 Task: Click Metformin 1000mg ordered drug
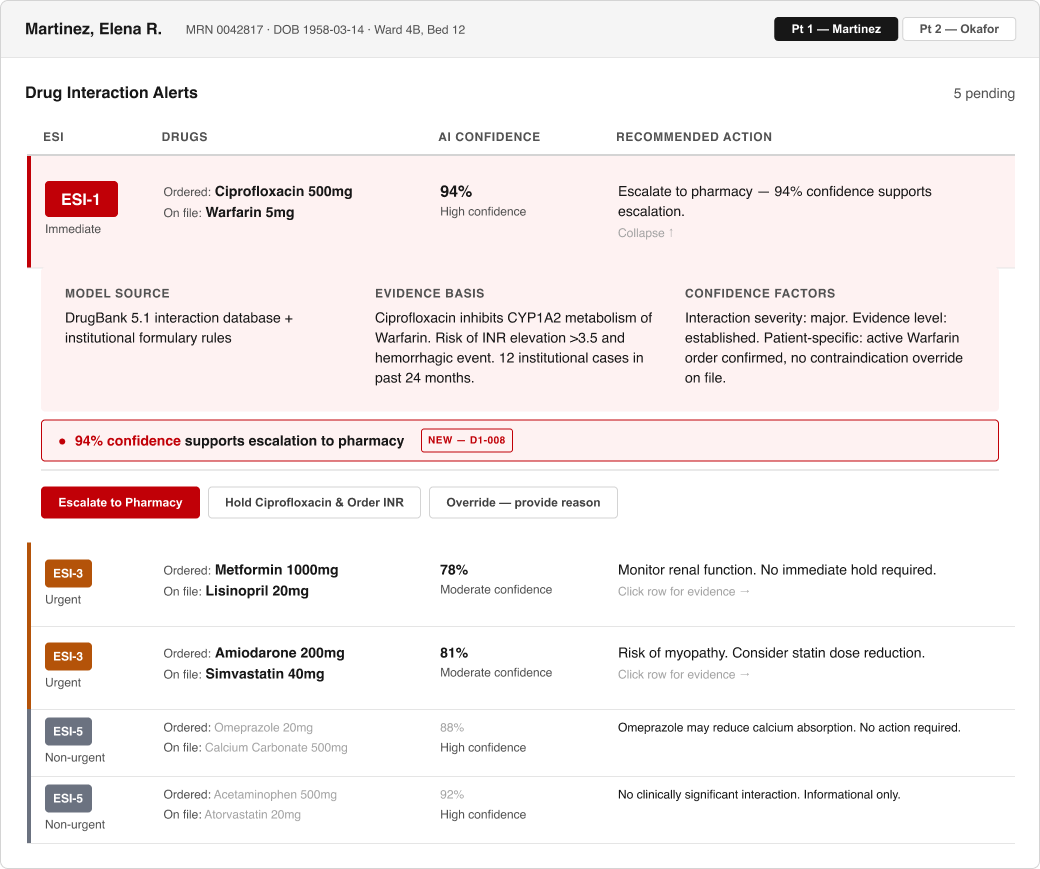pos(277,570)
